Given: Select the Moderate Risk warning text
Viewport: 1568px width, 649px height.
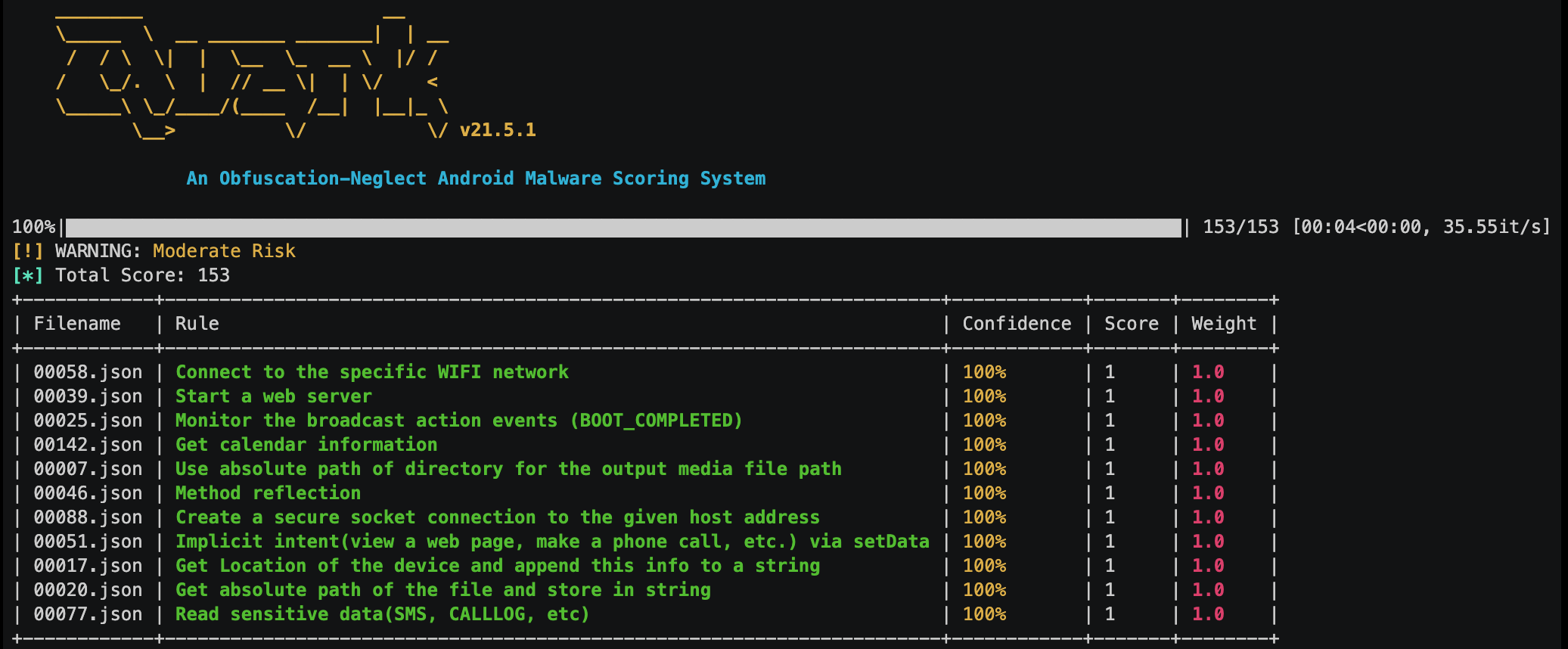Looking at the screenshot, I should [x=224, y=251].
